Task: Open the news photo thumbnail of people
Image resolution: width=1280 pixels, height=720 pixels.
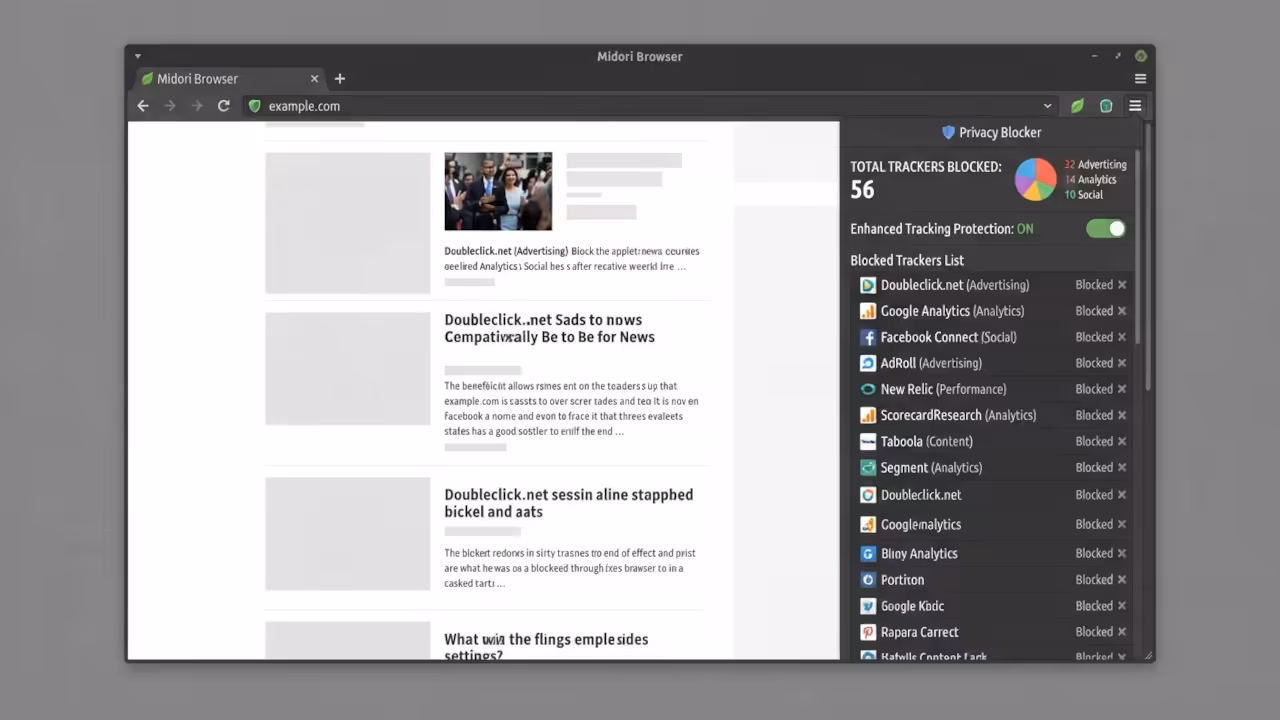Action: coord(498,191)
